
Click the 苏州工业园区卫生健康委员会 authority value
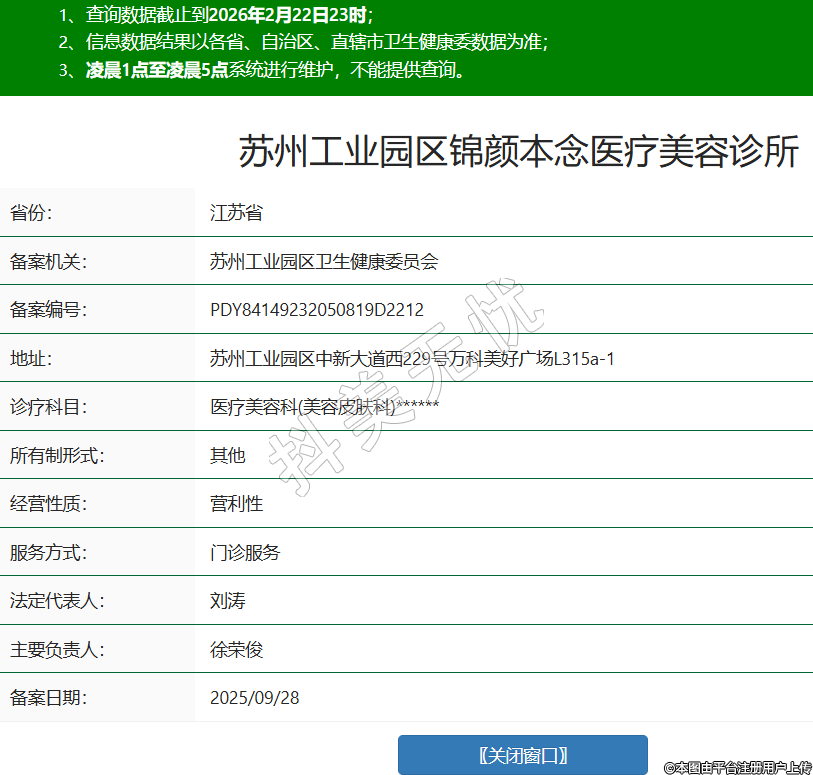324,262
